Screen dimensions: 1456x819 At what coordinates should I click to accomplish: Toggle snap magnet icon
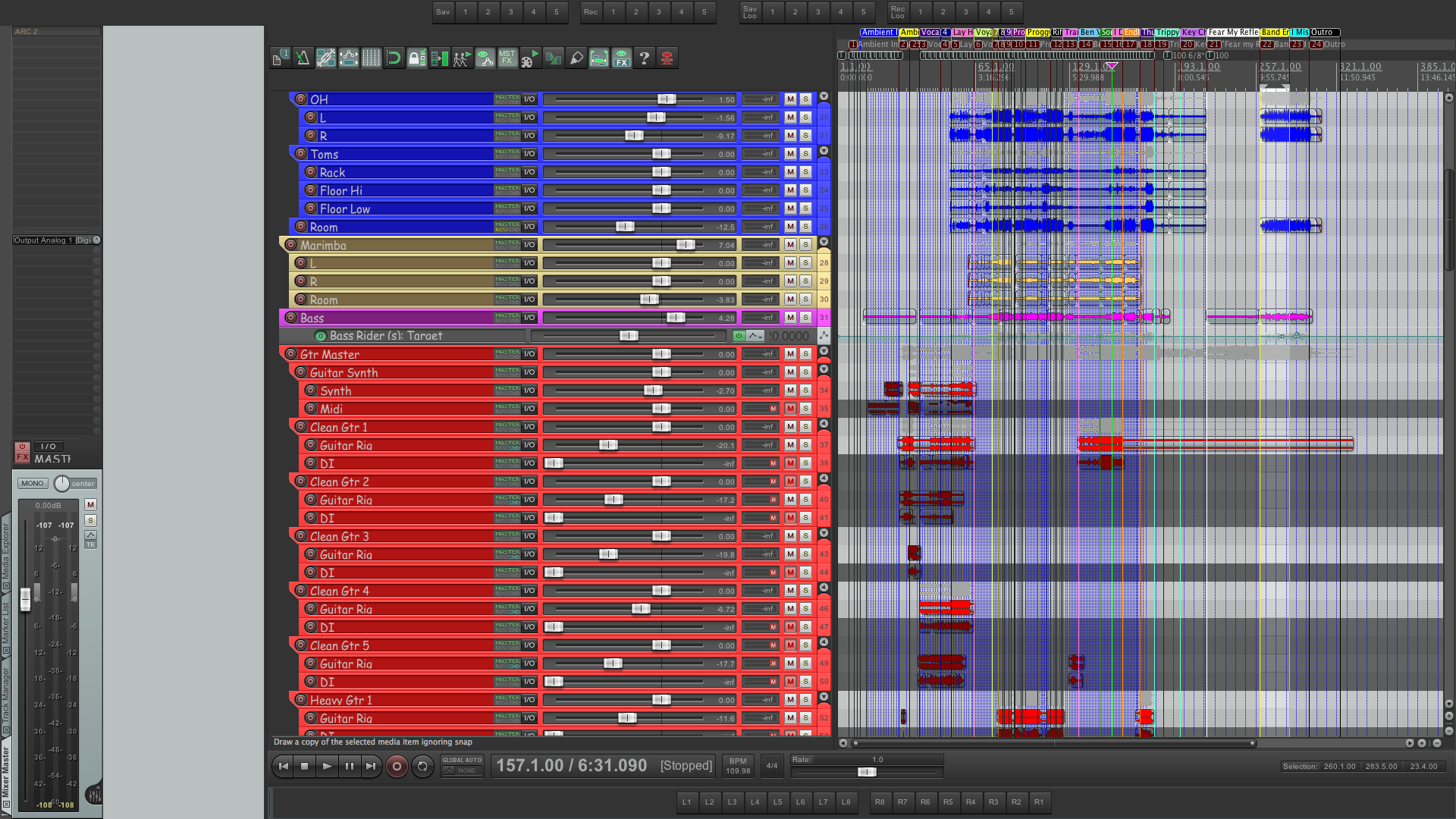394,58
